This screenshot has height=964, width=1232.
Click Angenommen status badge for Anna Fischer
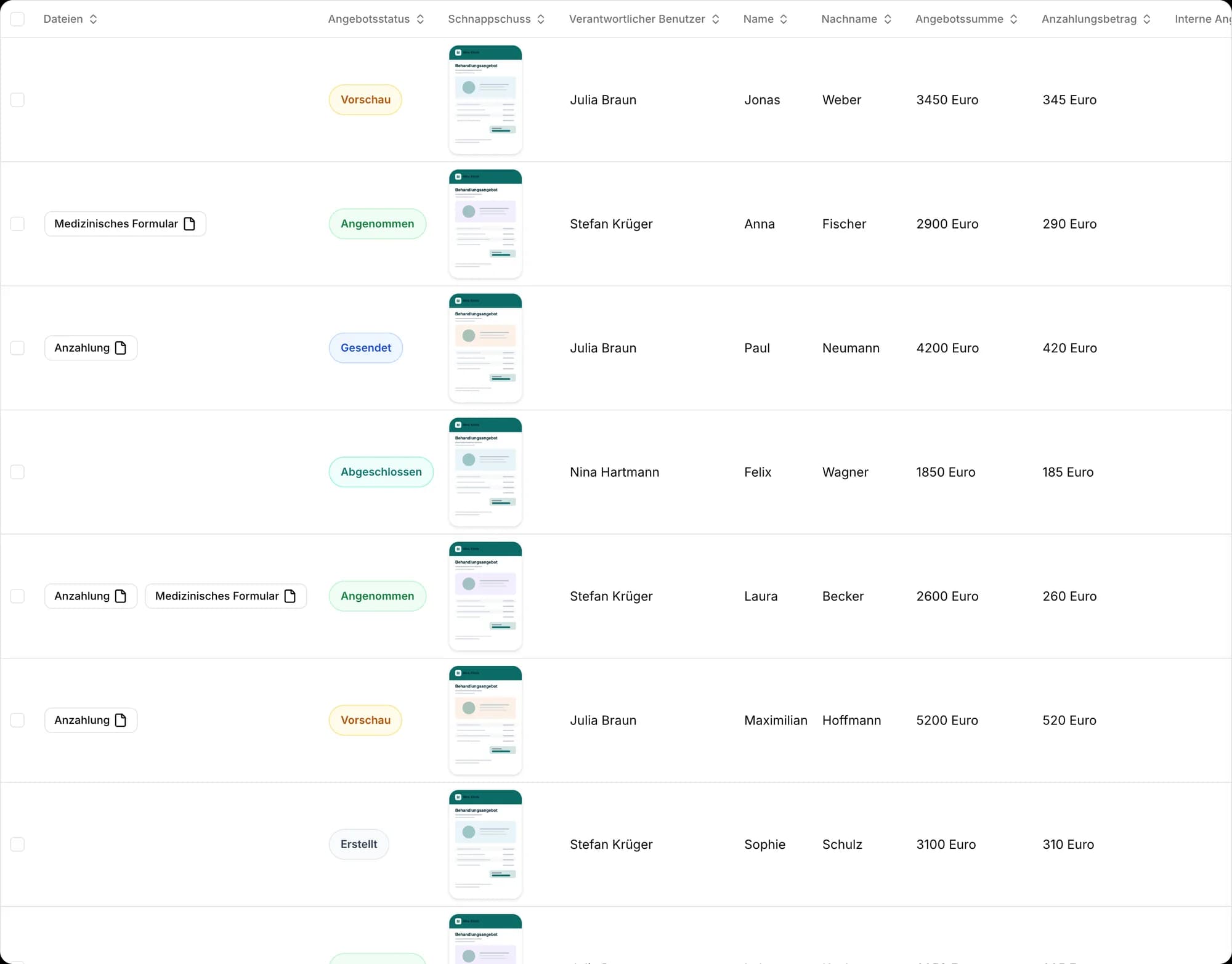click(378, 224)
